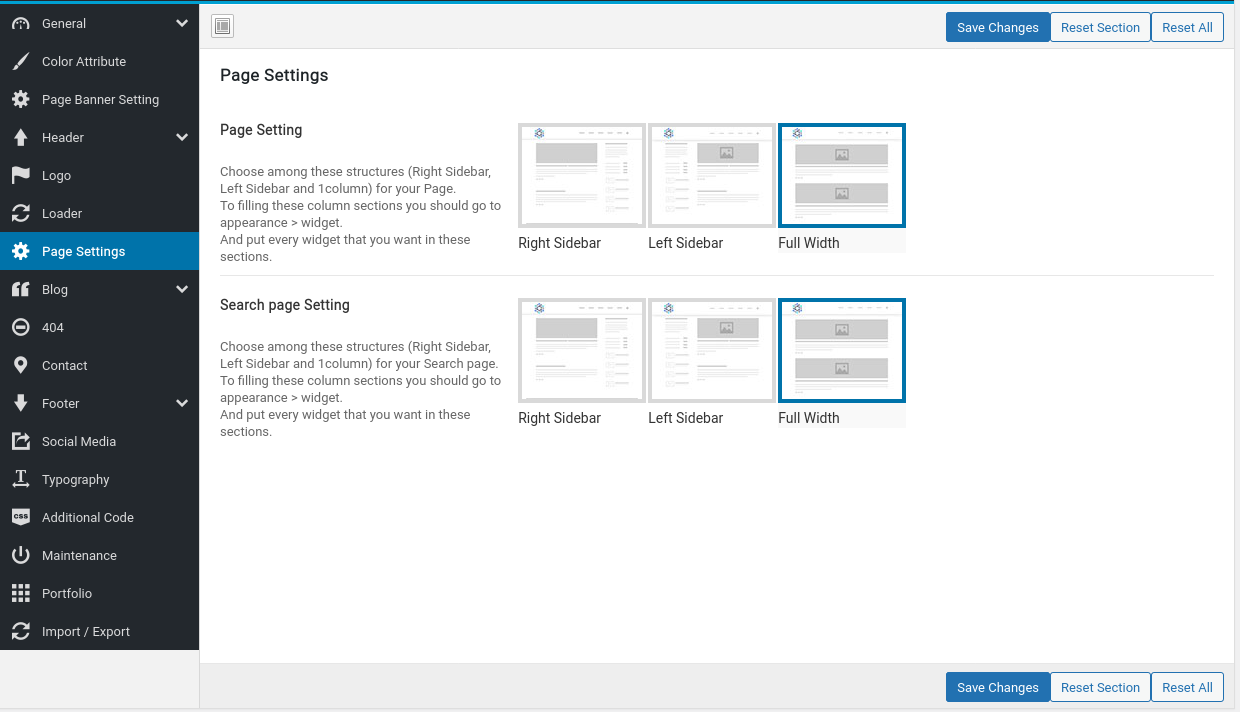Click the Contact map pin icon
Screen dimensions: 1240x712
pos(20,365)
